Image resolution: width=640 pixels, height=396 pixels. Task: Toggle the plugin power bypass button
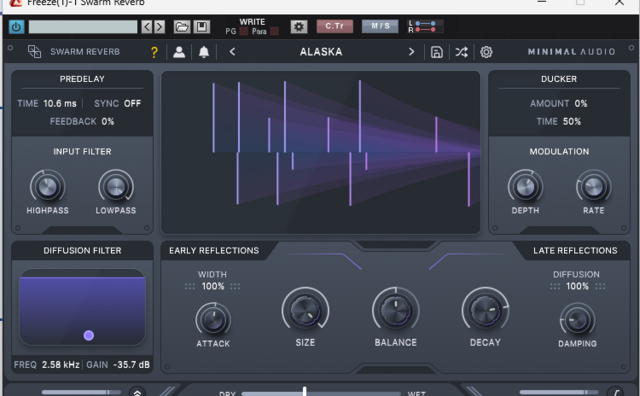(x=16, y=27)
